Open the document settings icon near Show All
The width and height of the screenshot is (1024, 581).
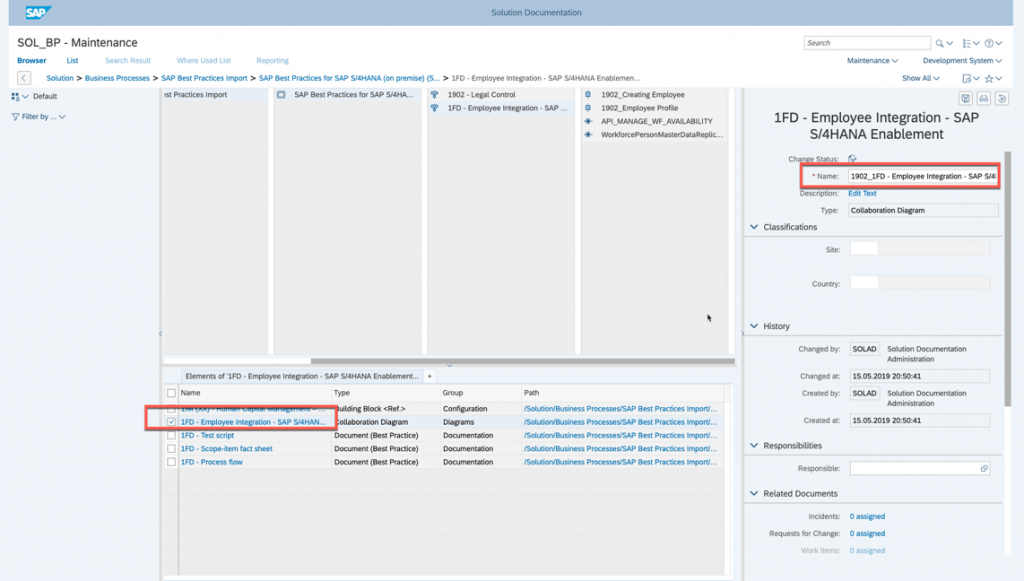(967, 78)
